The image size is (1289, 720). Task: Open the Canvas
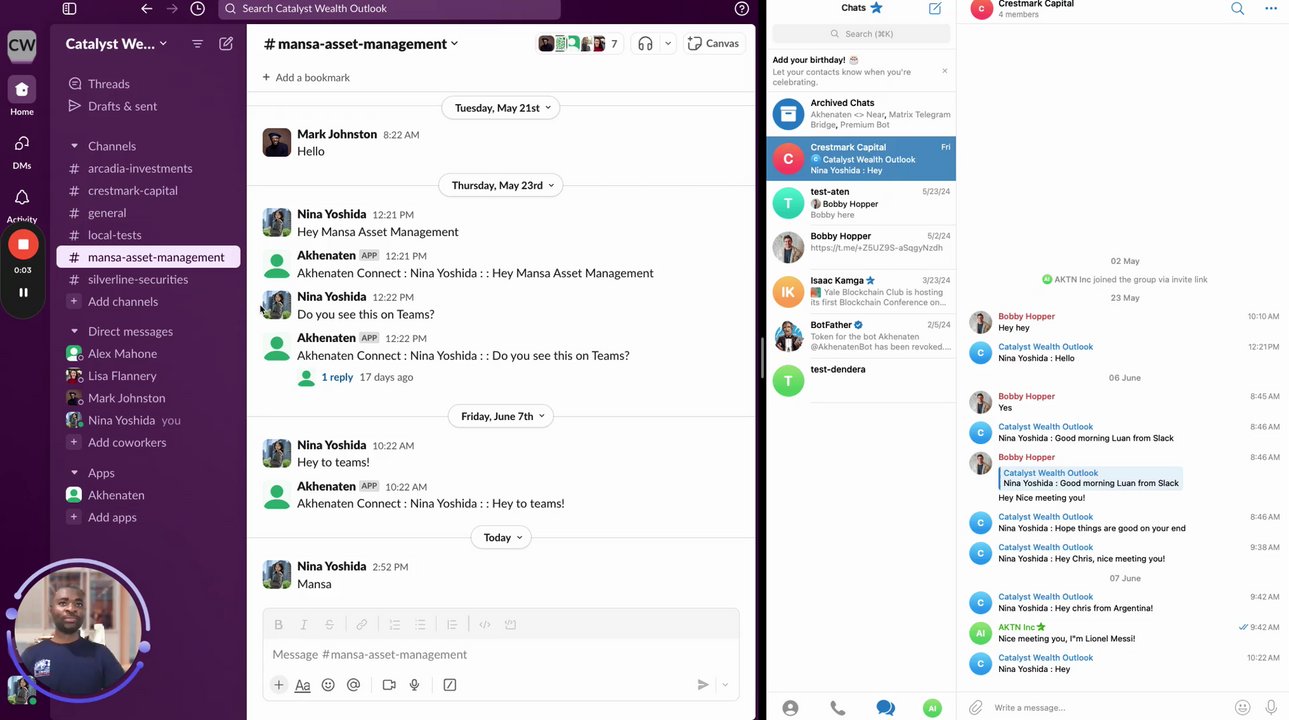coord(714,44)
